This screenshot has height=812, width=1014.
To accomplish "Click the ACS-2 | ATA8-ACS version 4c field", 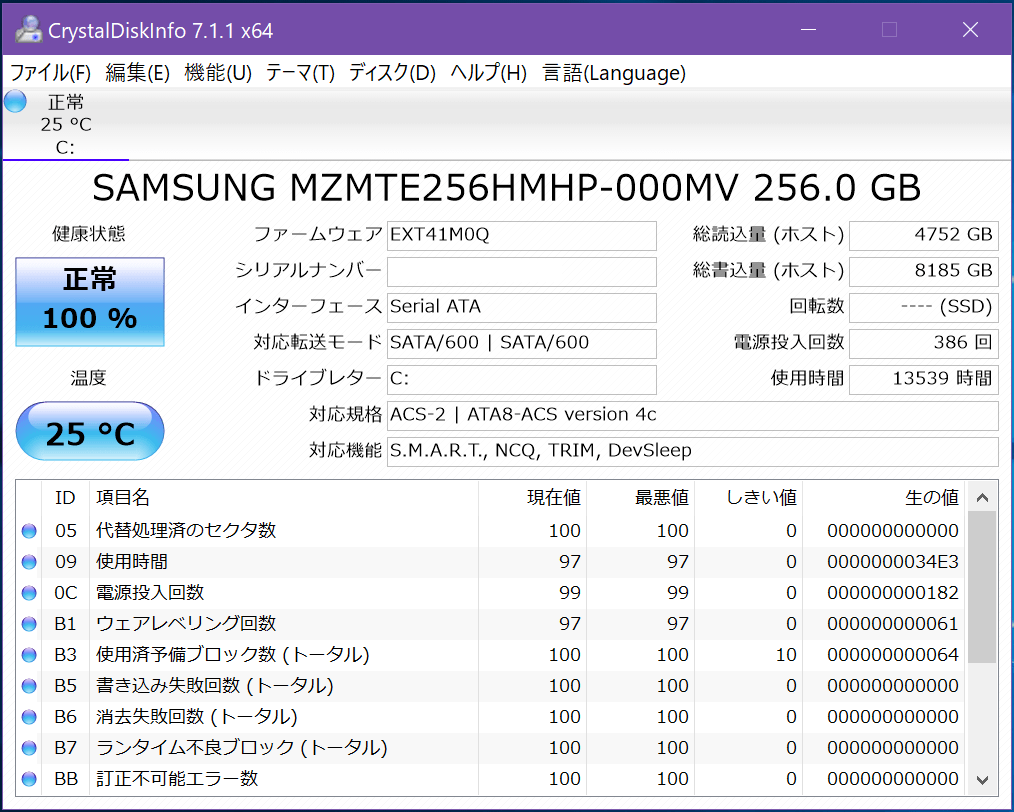I will tap(693, 415).
